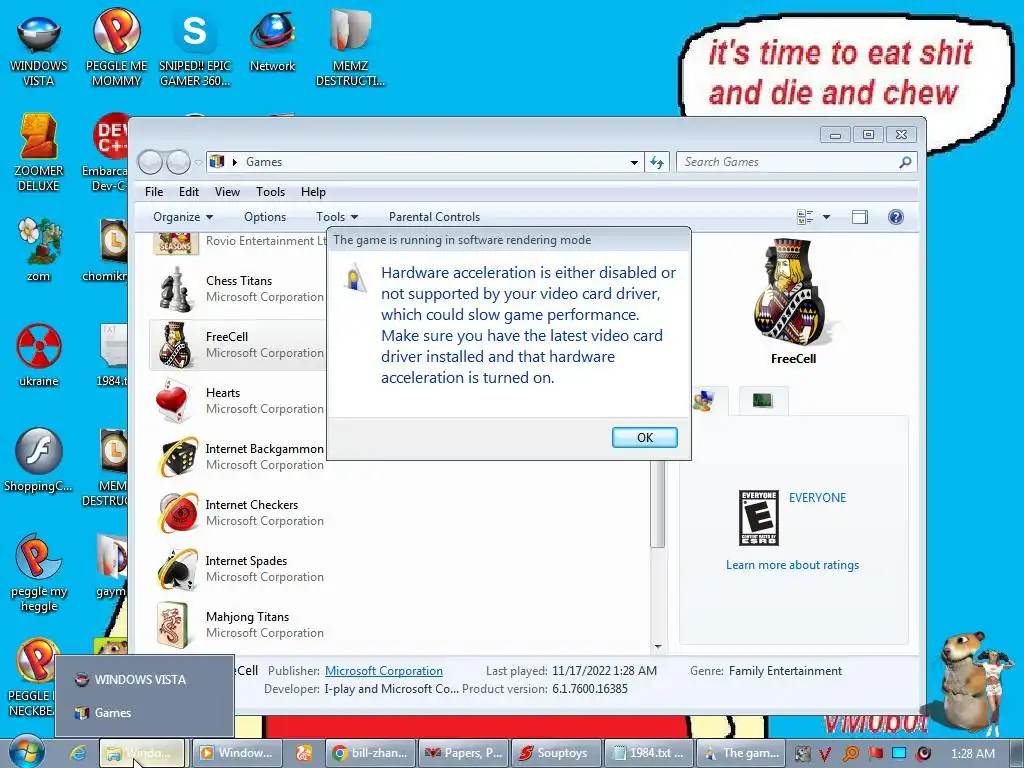
Task: Open the zom plant icon
Action: (x=39, y=249)
